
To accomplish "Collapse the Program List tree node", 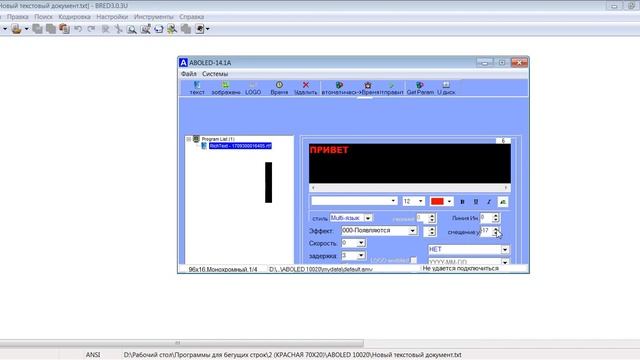I will [189, 139].
